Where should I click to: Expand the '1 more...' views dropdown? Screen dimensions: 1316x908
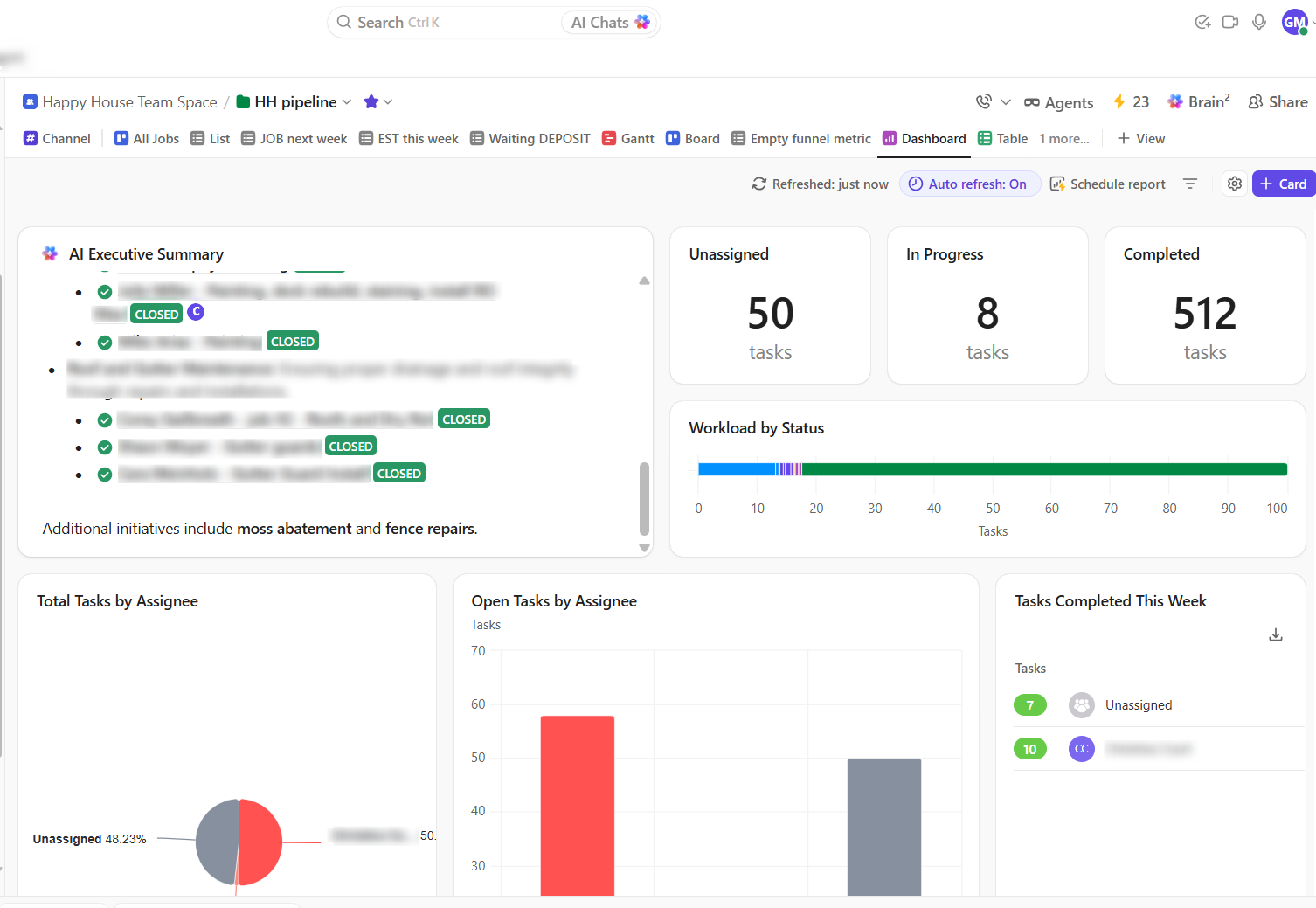tap(1064, 139)
